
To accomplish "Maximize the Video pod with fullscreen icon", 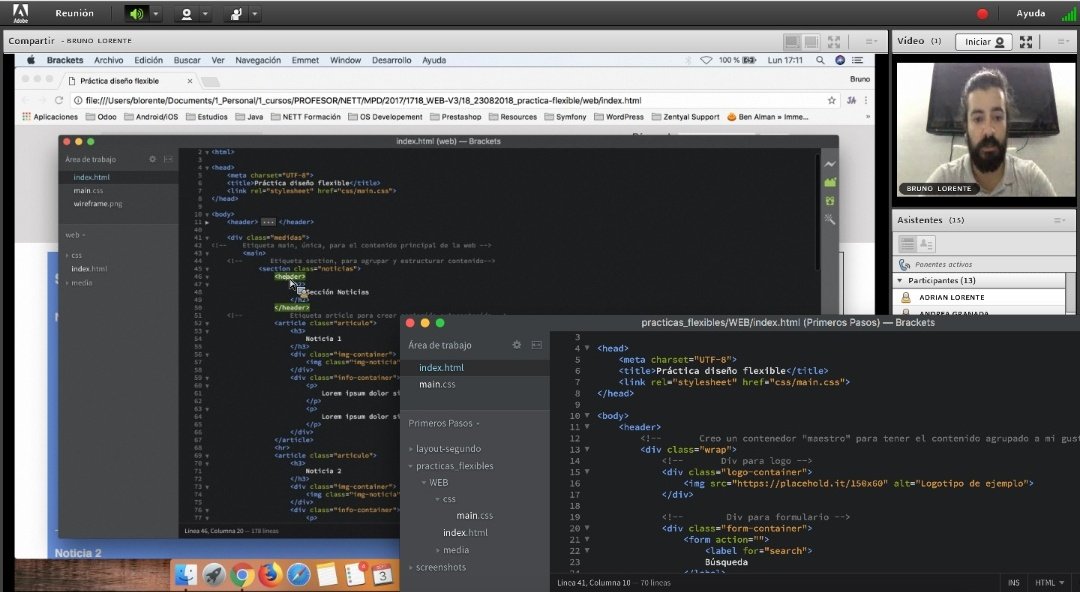I will tap(1026, 42).
